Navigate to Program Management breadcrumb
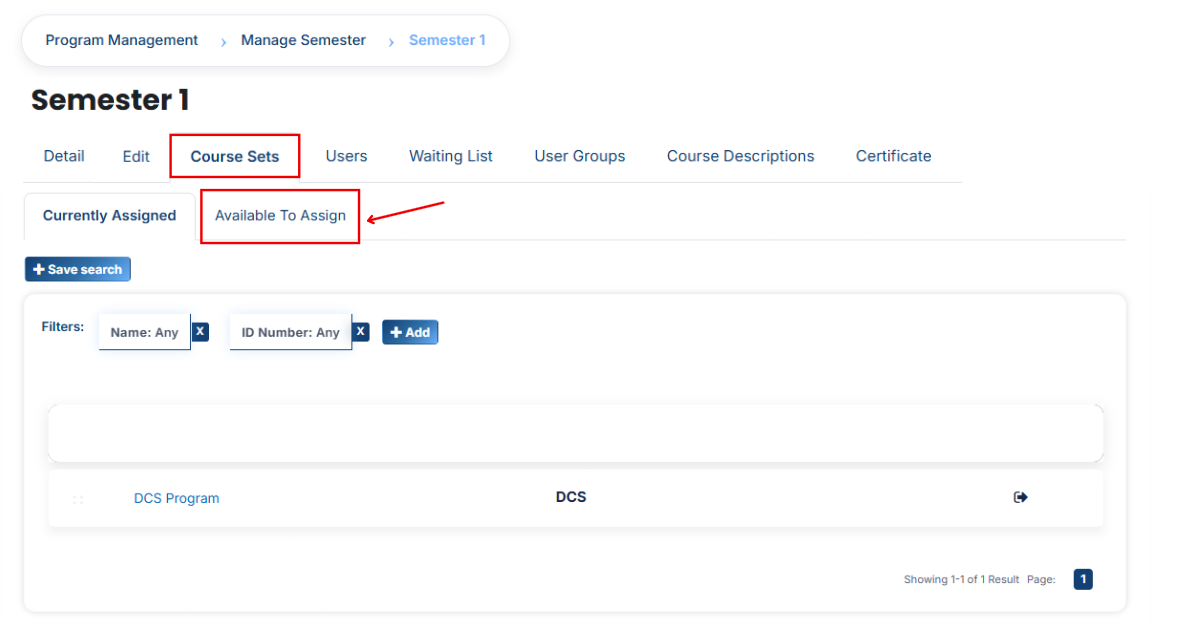This screenshot has height=630, width=1181. (x=121, y=40)
